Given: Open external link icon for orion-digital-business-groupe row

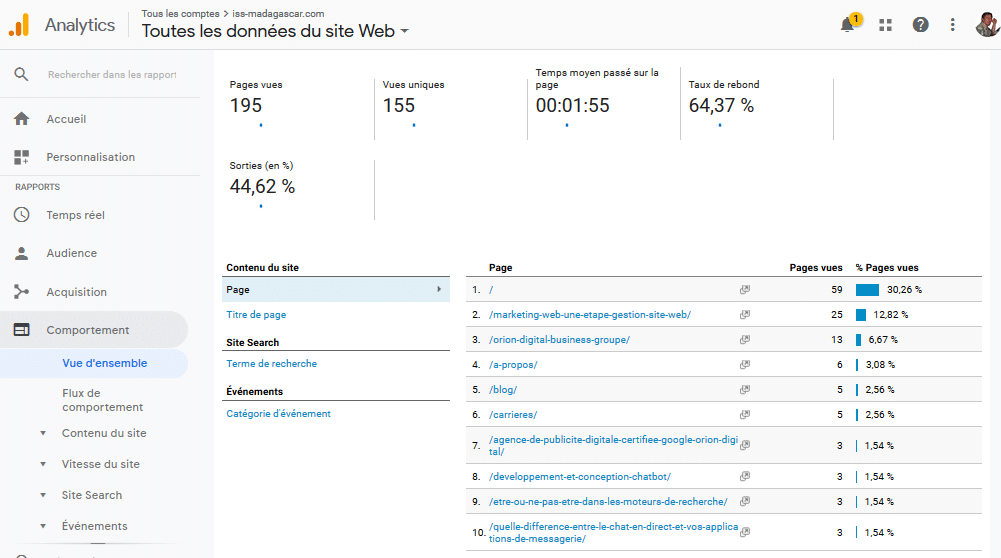Looking at the screenshot, I should tap(744, 340).
